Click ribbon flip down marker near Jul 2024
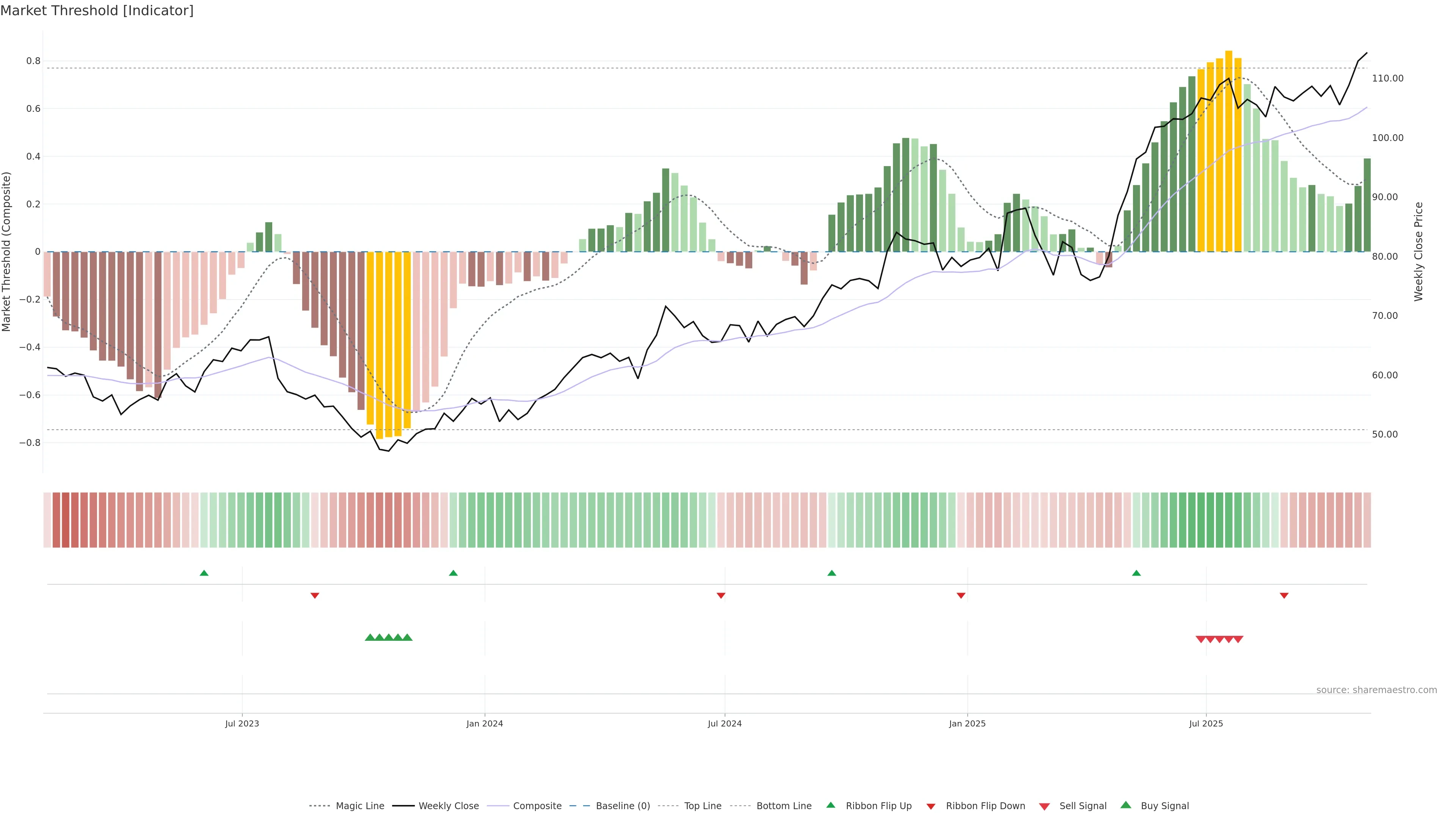Viewport: 1456px width, 819px height. (x=721, y=595)
